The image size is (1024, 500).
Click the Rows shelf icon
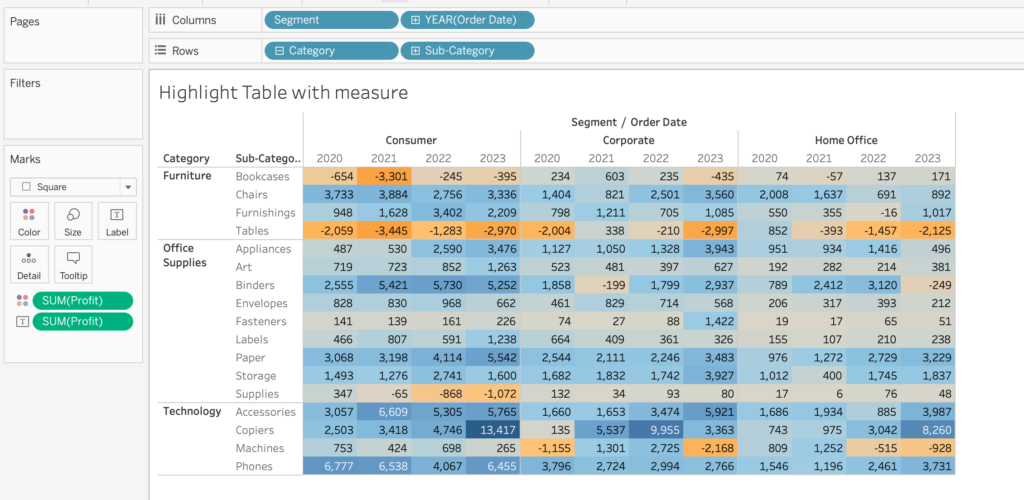point(160,50)
